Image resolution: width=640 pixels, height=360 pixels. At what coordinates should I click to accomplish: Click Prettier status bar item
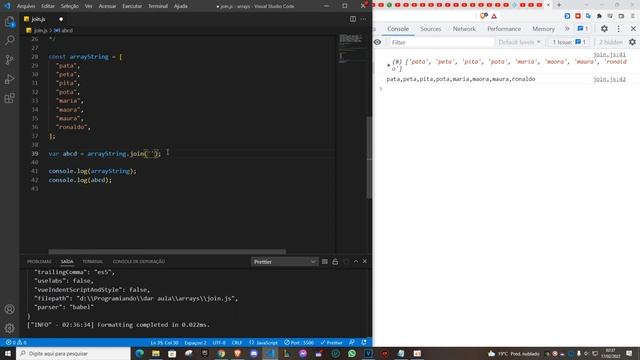tap(331, 342)
